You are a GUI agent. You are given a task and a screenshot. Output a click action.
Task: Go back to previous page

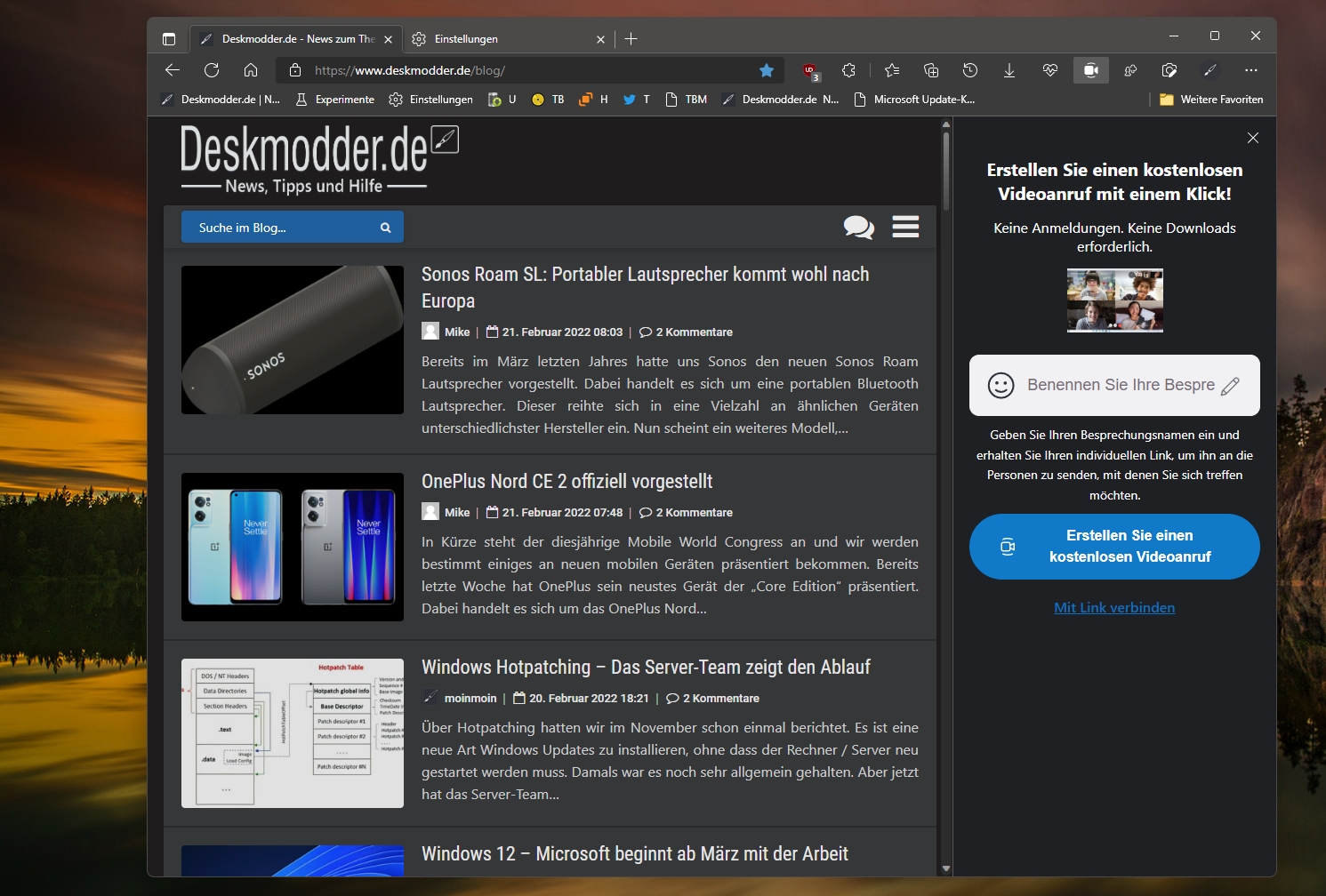pos(173,70)
